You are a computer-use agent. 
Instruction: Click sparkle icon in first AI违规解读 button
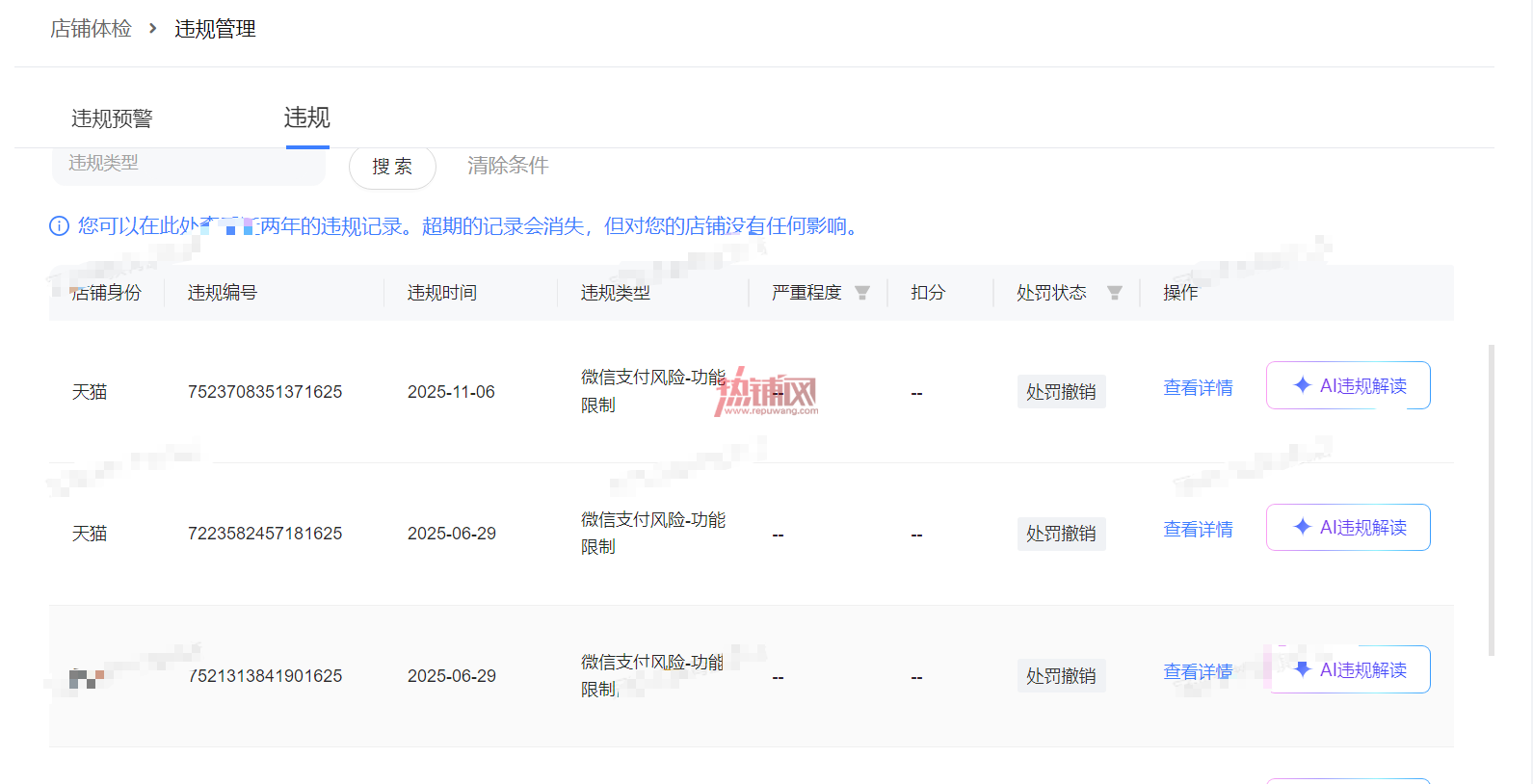coord(1302,385)
